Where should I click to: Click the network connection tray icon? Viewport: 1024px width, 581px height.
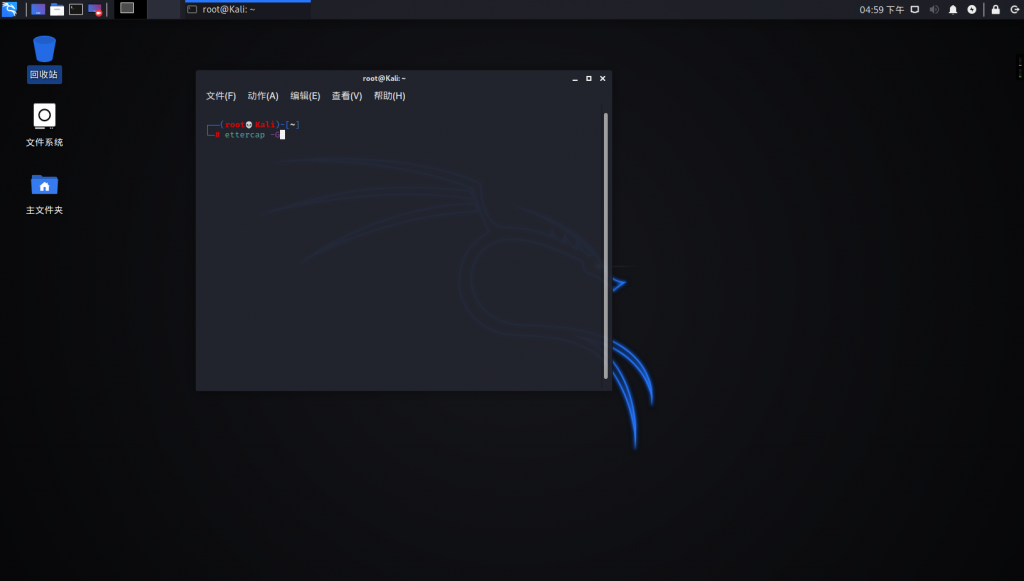915,10
